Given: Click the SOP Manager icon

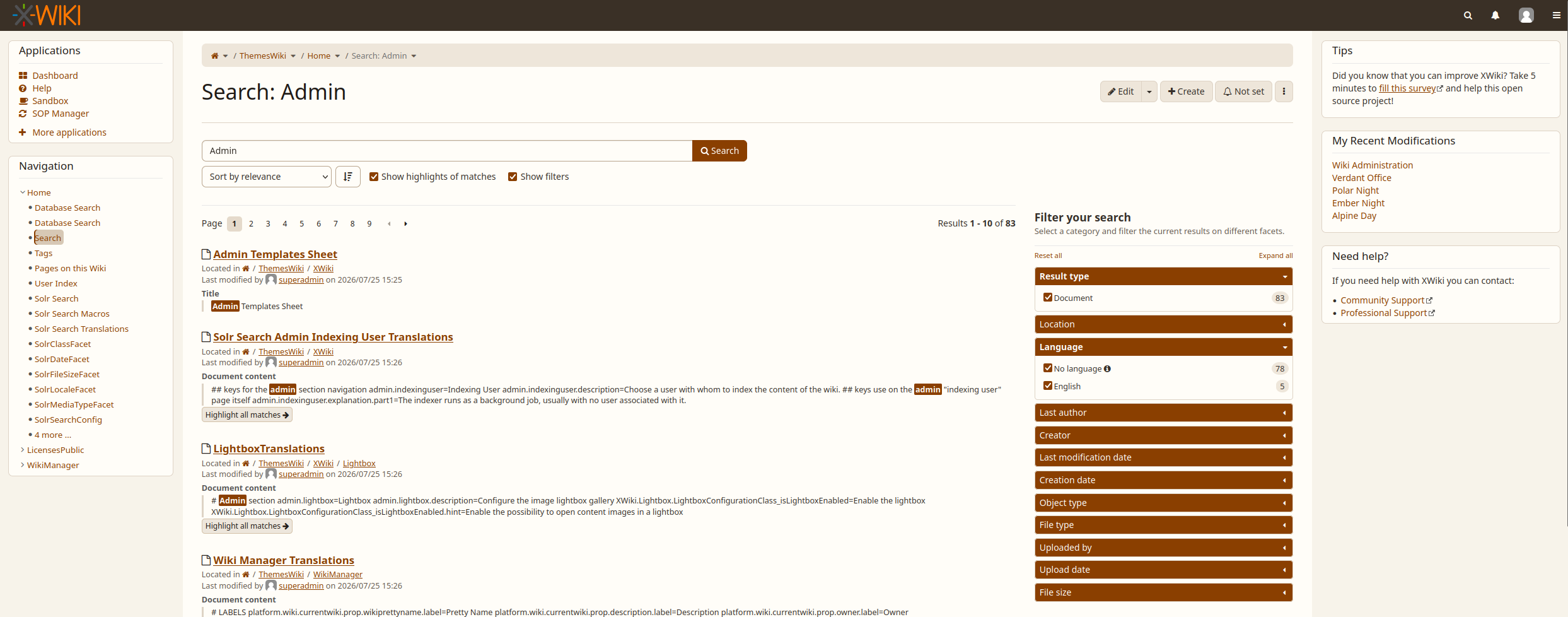Looking at the screenshot, I should click(x=23, y=114).
